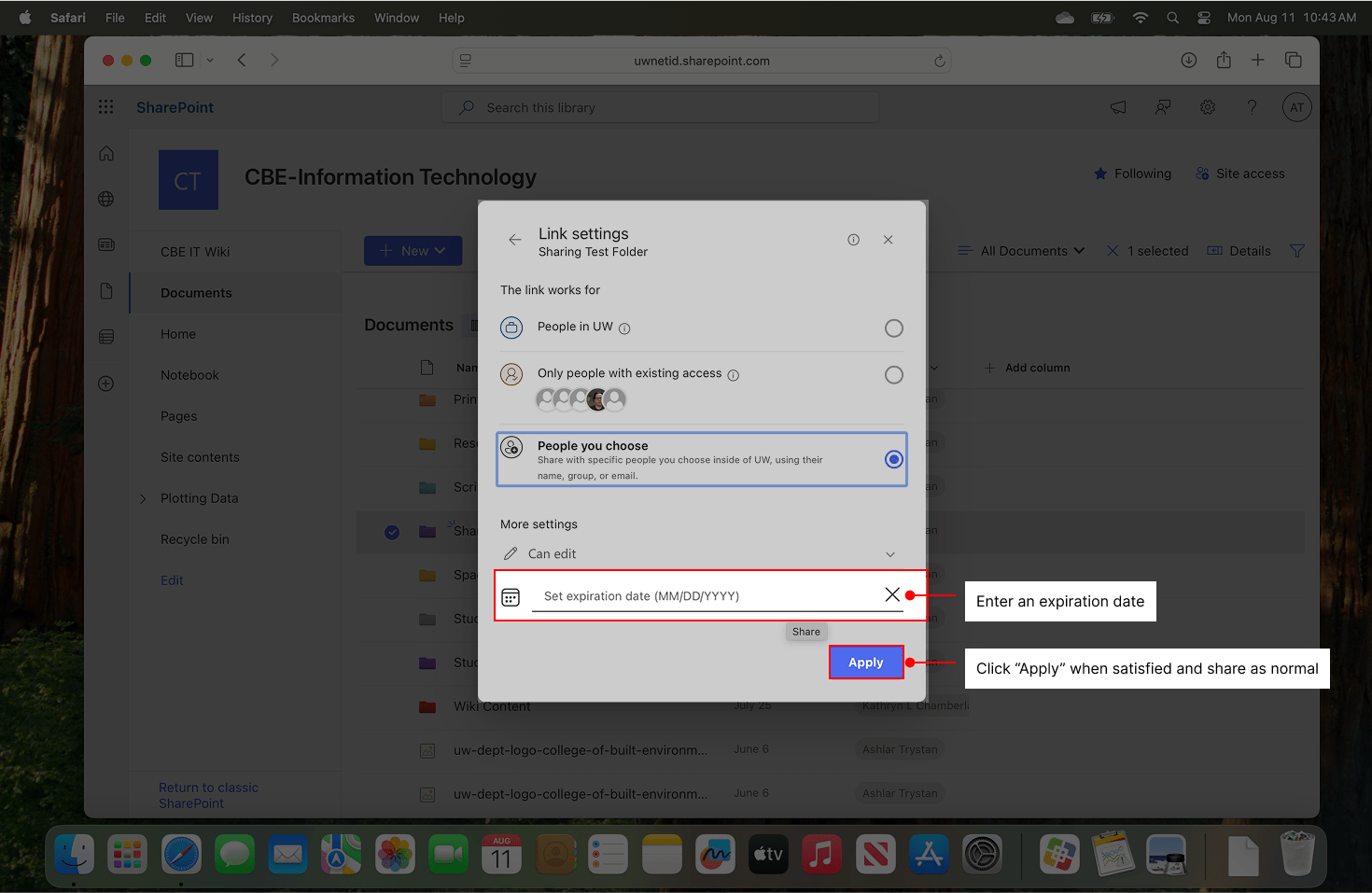Viewport: 1372px width, 893px height.
Task: Click the globe icon in the left rail
Action: (105, 199)
